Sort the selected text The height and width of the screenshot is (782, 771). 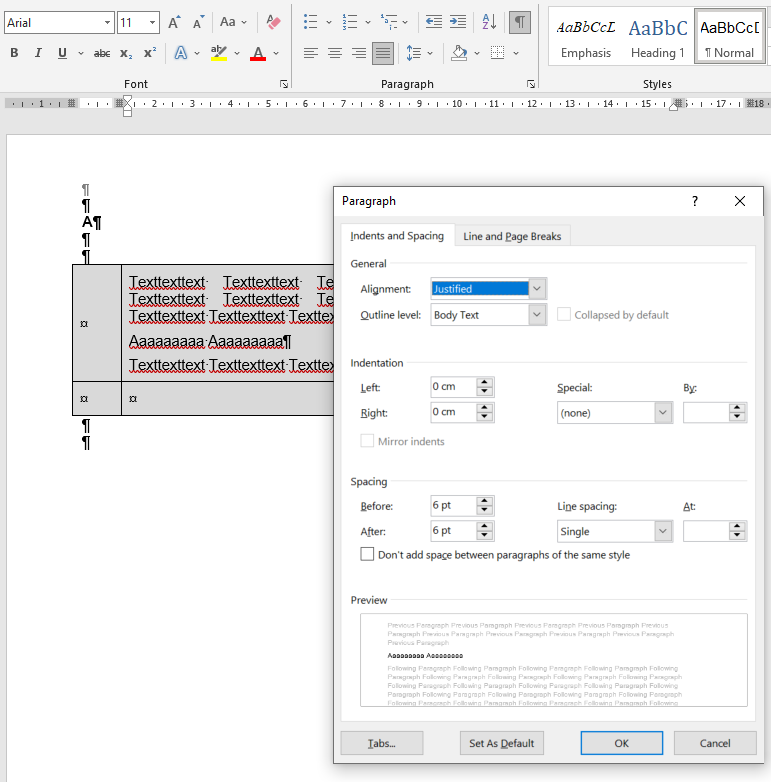(489, 22)
